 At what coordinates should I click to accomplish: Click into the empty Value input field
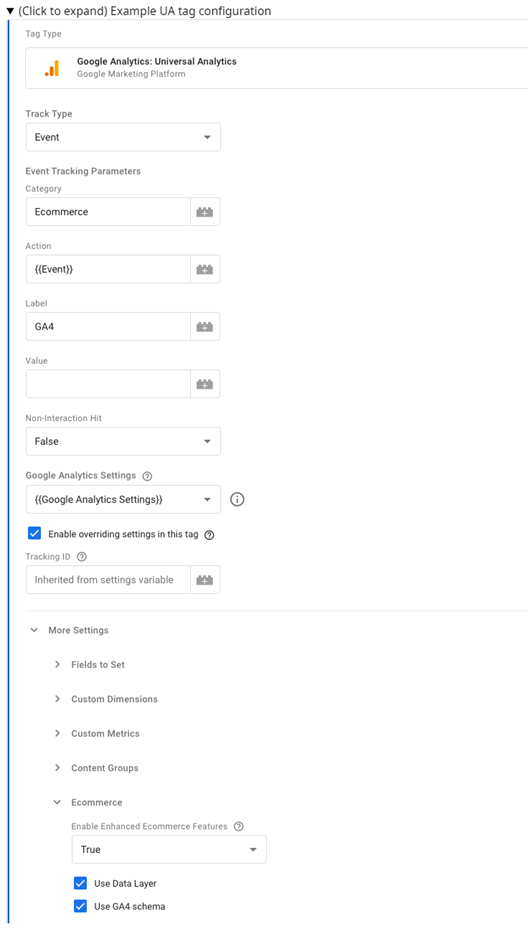(108, 384)
